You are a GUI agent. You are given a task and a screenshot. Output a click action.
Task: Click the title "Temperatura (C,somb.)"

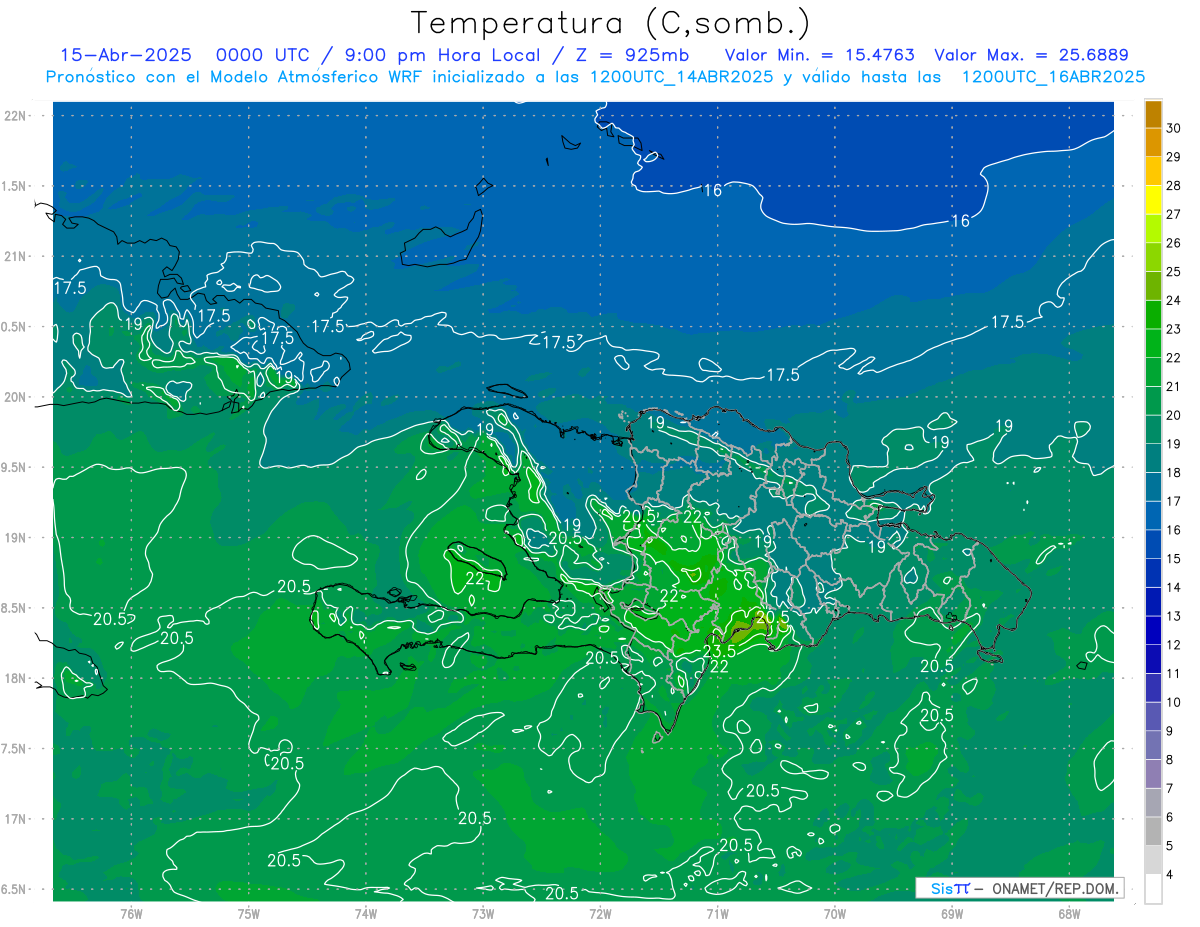[x=610, y=24]
